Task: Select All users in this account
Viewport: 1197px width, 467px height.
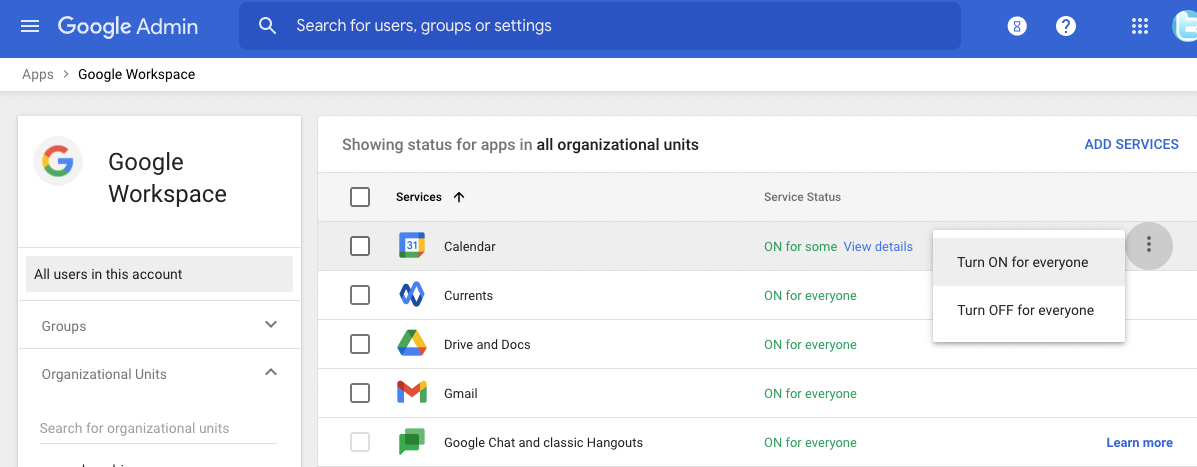Action: click(x=160, y=274)
